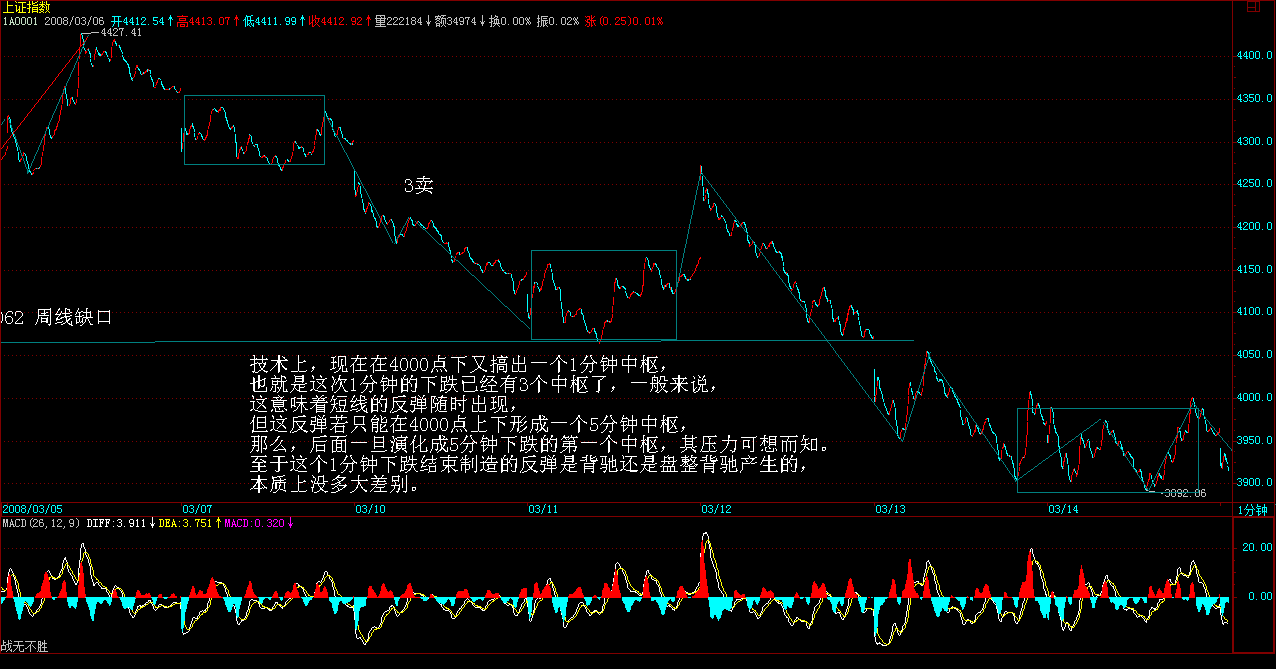The height and width of the screenshot is (669, 1276).
Task: Click the MACD(26,12,9) indicator label
Action: [x=41, y=523]
